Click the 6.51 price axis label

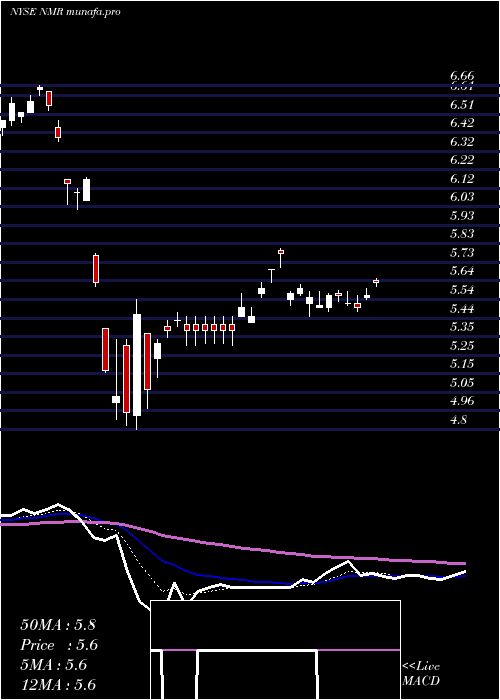coord(462,105)
